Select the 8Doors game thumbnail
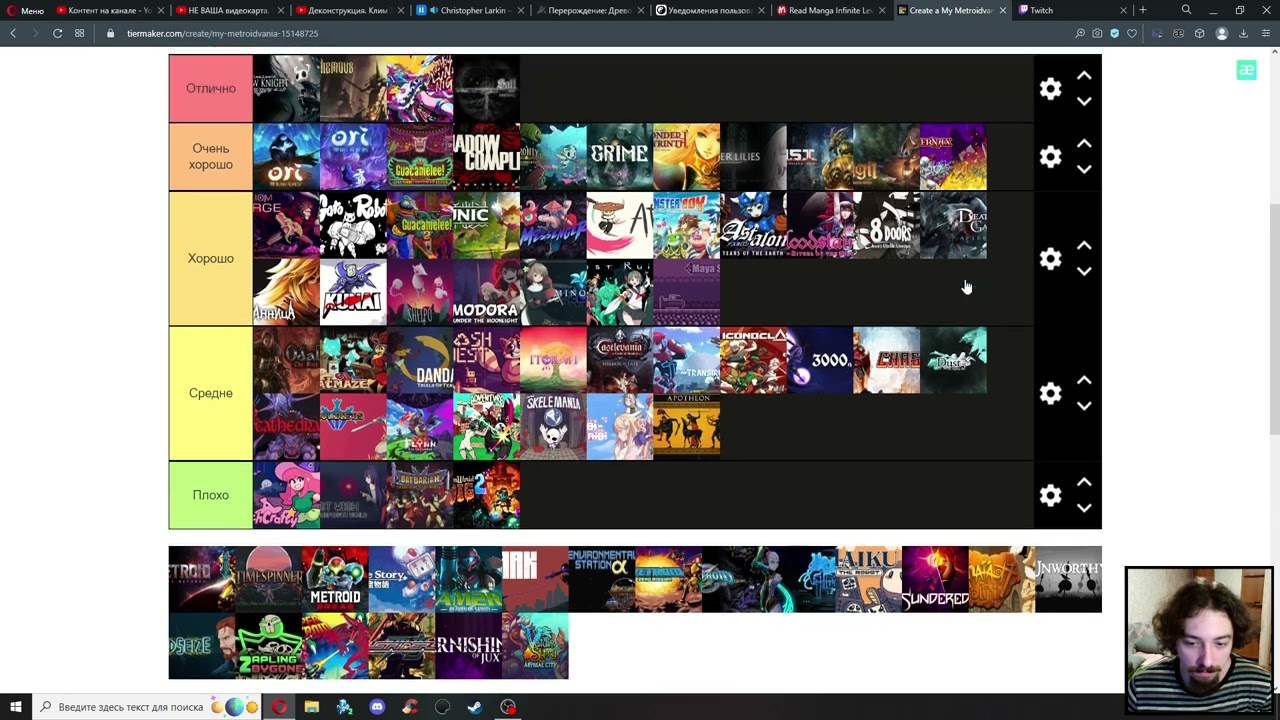This screenshot has width=1280, height=720. coord(887,225)
